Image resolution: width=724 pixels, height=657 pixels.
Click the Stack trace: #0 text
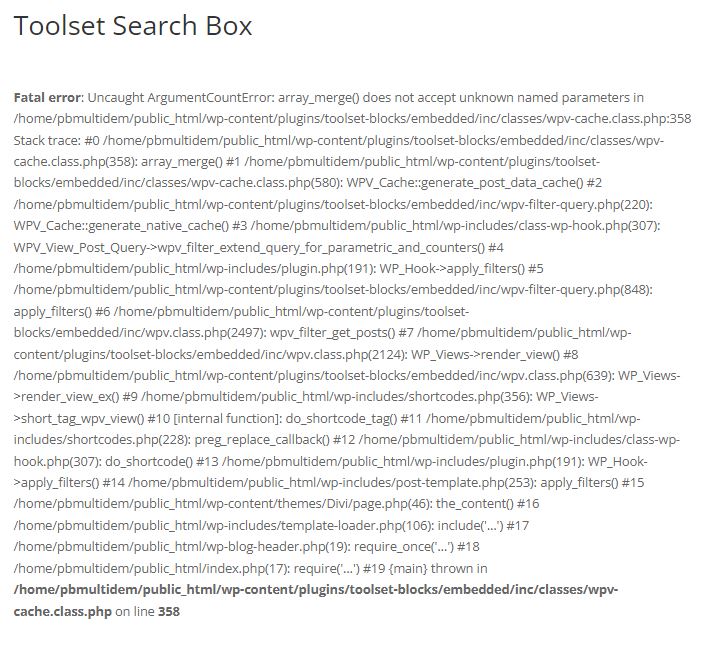coord(56,140)
